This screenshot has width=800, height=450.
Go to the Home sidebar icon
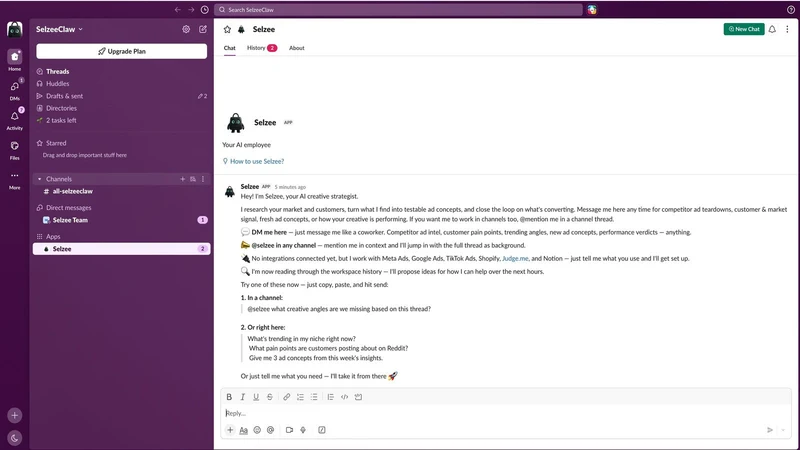(x=14, y=57)
